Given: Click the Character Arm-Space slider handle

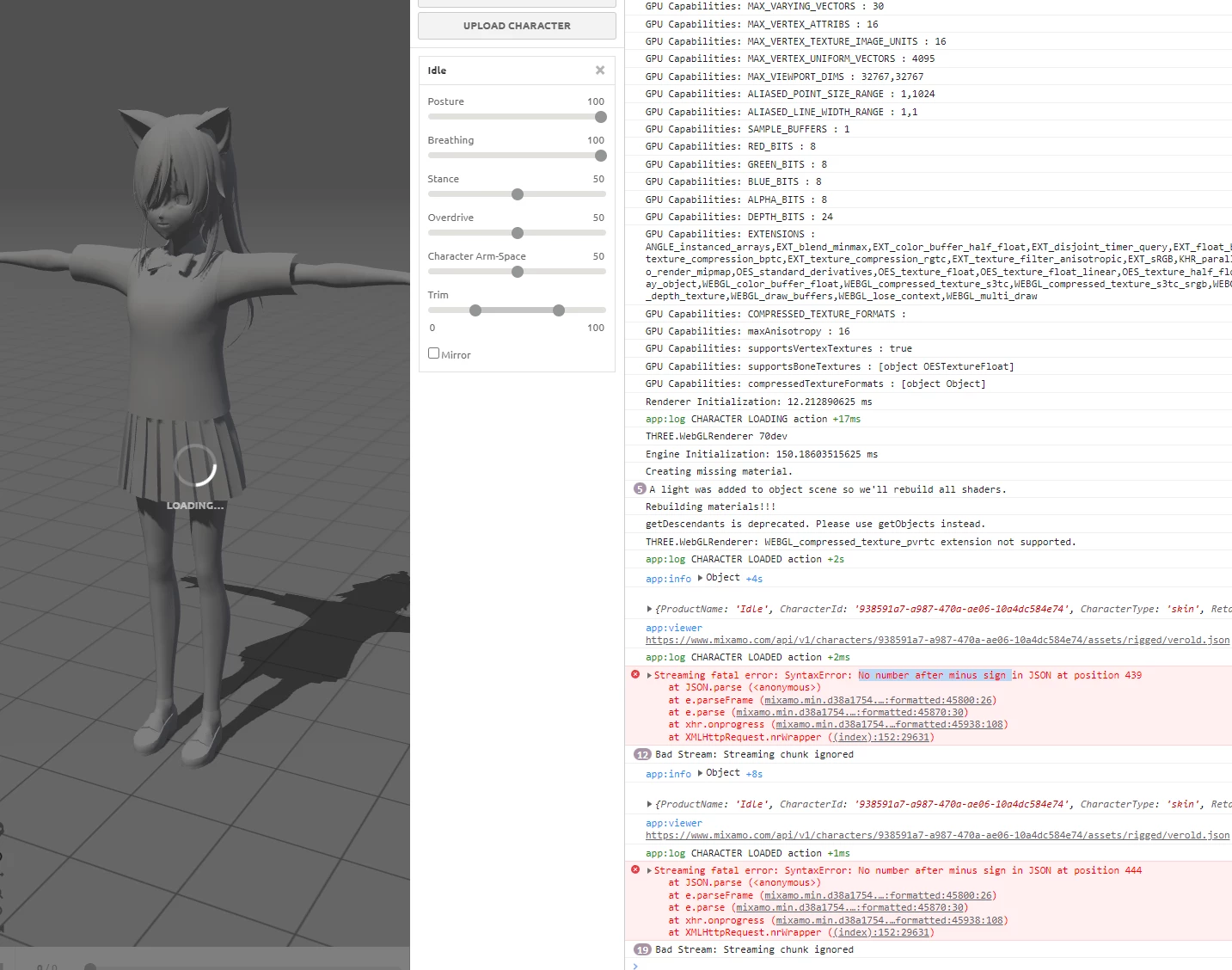Looking at the screenshot, I should [518, 272].
